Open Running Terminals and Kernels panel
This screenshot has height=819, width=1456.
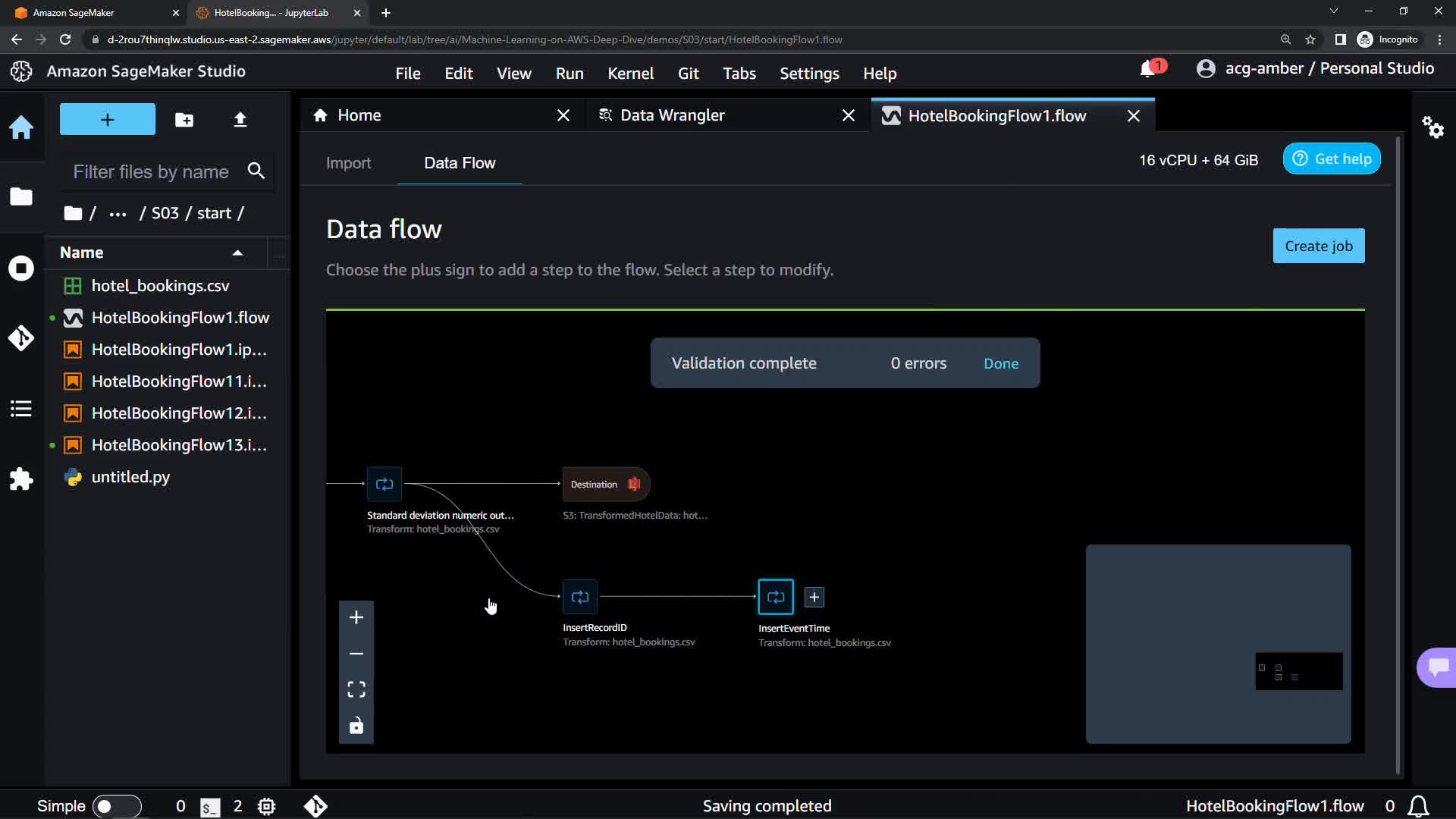[21, 268]
